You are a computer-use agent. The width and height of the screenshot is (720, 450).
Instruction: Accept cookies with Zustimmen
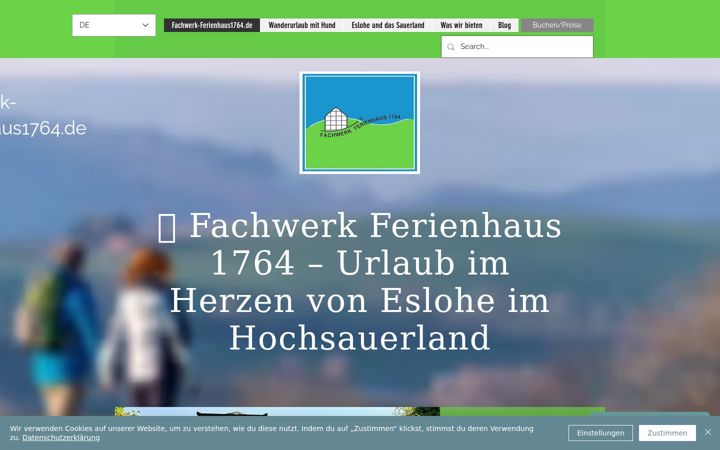coord(667,433)
